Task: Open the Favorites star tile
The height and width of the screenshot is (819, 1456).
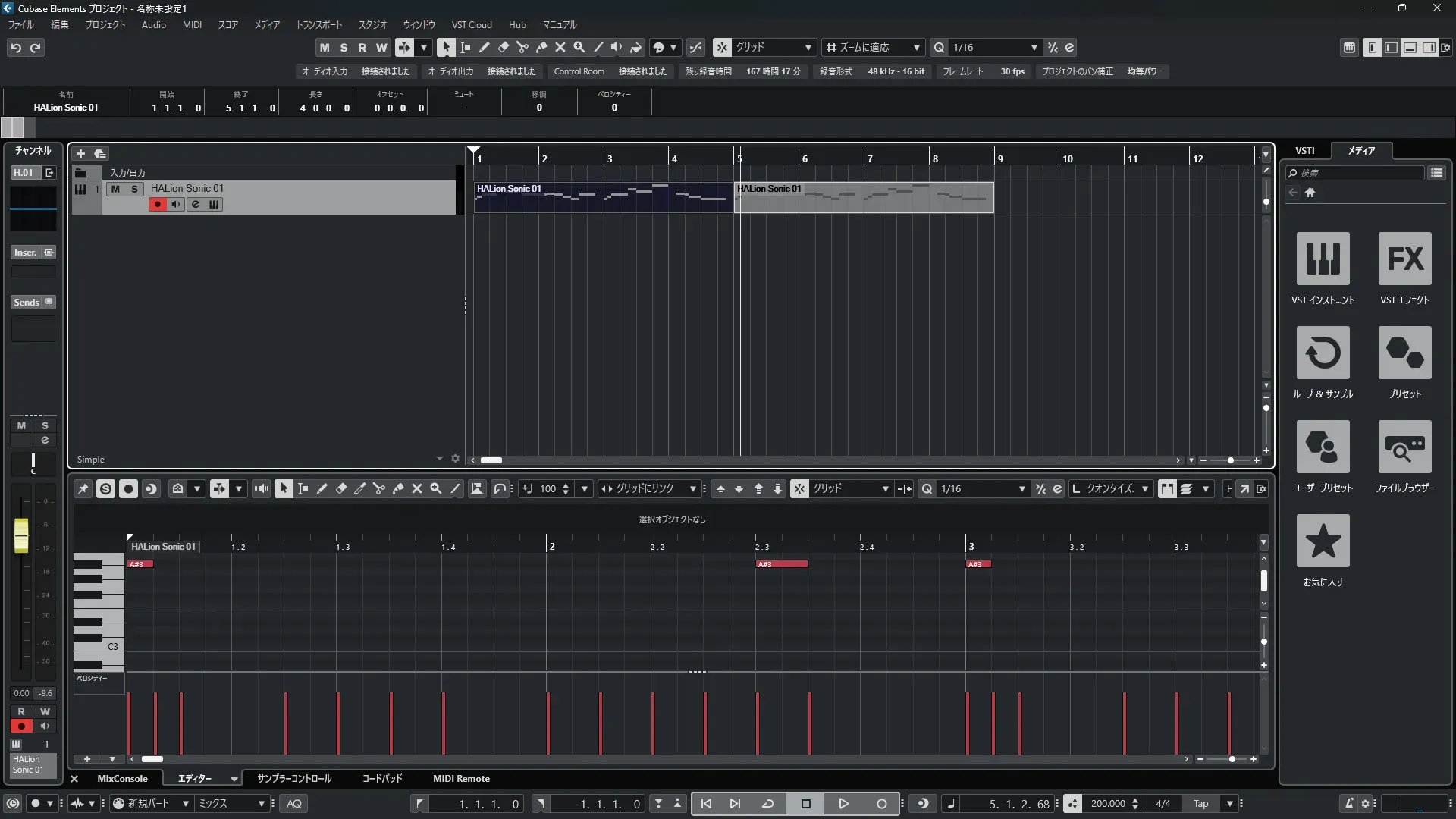Action: pos(1323,541)
